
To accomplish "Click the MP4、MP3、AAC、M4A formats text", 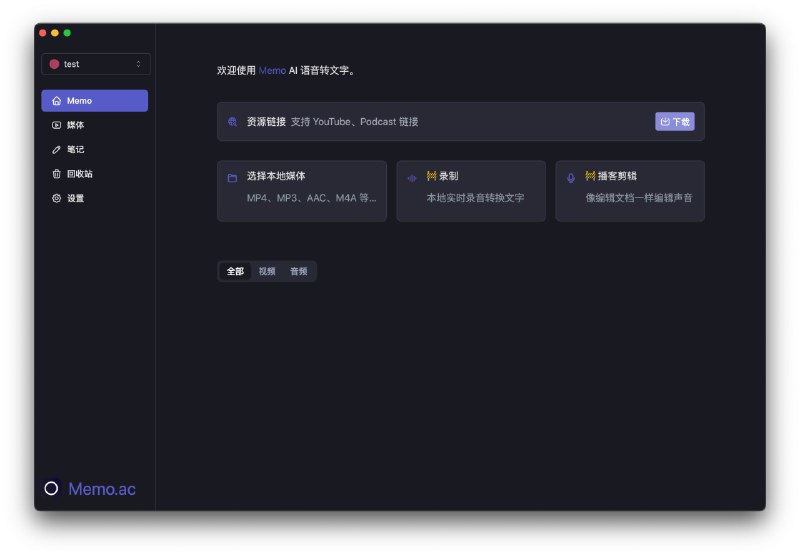I will coord(312,198).
